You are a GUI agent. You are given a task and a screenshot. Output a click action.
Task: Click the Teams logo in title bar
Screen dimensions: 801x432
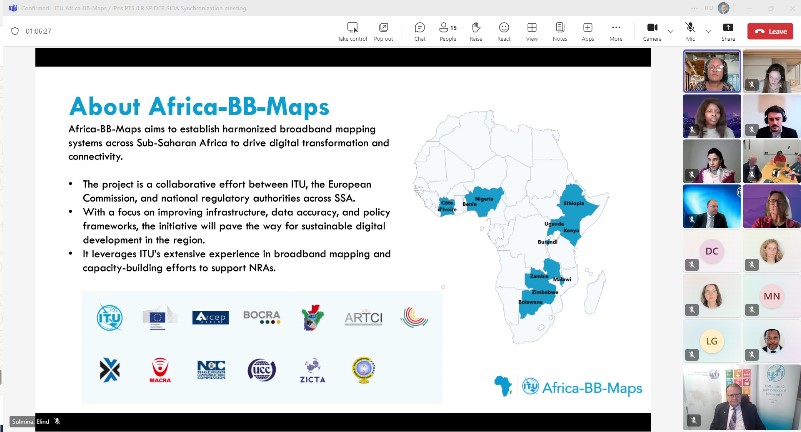tap(12, 8)
